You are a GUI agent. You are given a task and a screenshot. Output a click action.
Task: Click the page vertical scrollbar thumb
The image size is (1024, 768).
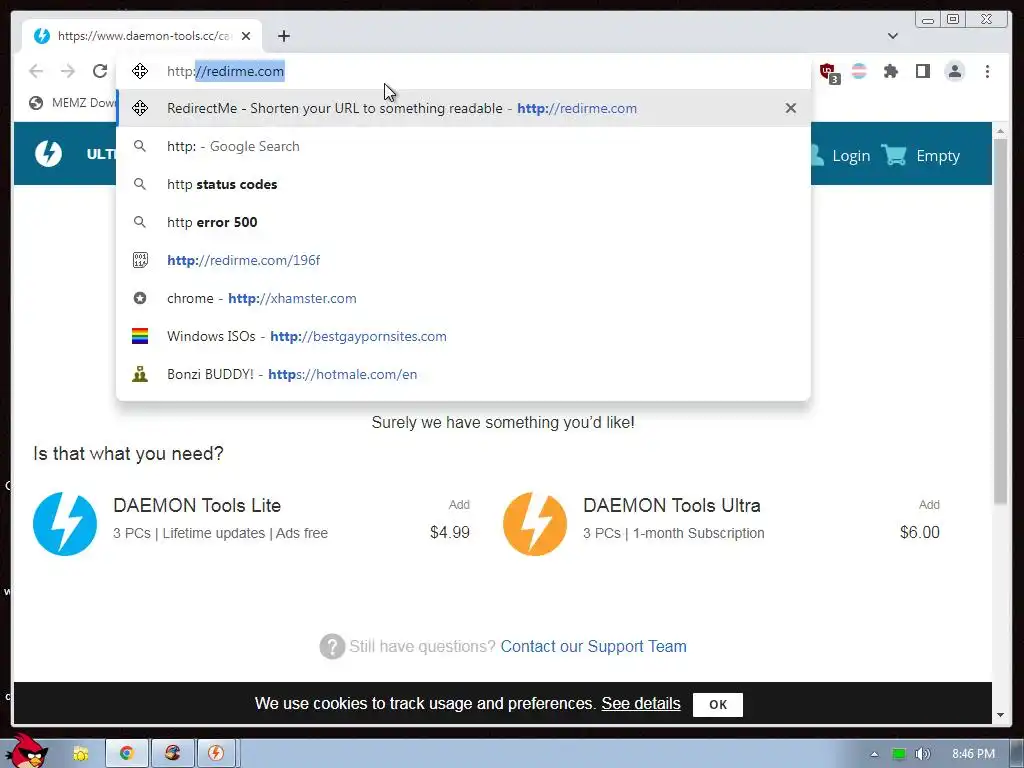point(1000,321)
